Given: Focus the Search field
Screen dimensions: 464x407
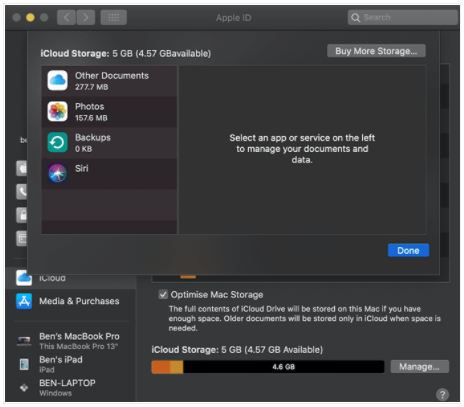Looking at the screenshot, I should pyautogui.click(x=403, y=17).
